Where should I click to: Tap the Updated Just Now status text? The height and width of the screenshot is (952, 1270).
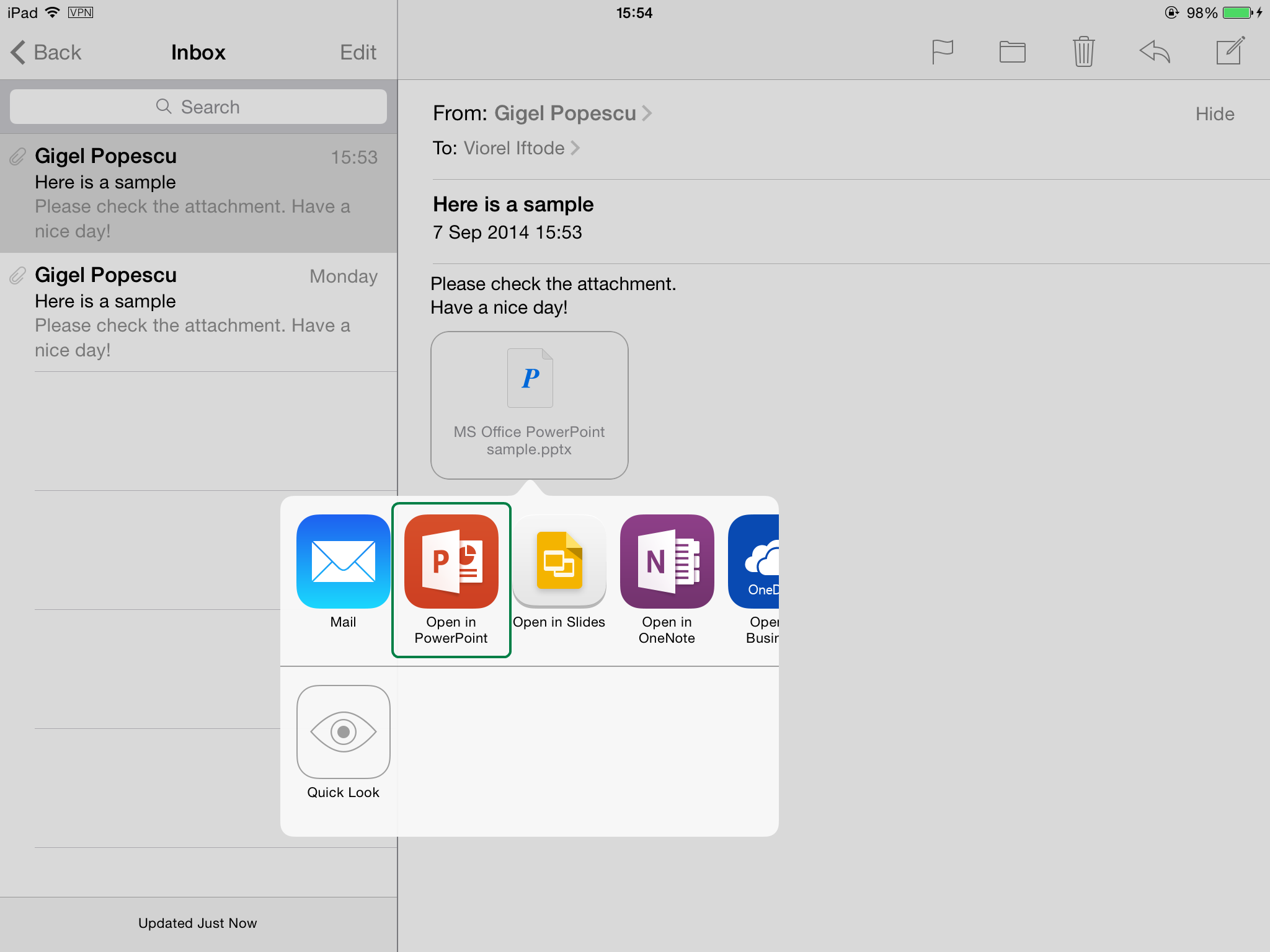pos(197,923)
